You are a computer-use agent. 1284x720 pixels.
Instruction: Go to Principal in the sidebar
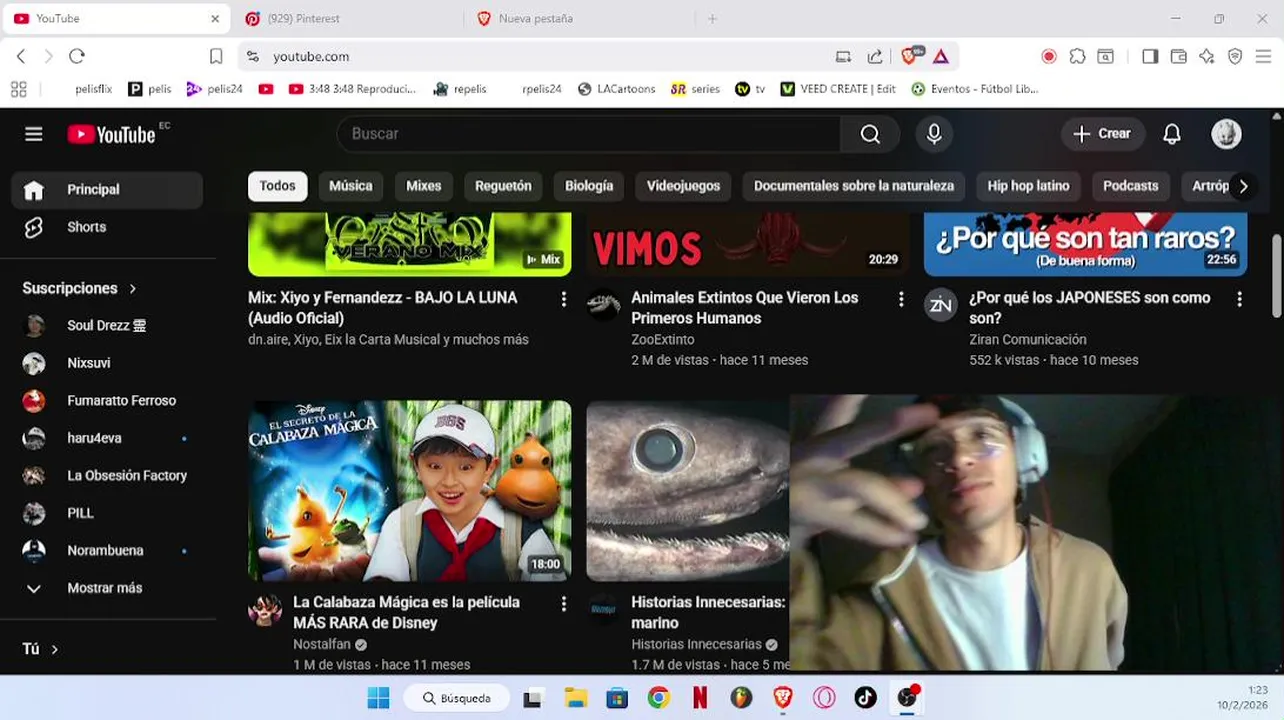click(107, 189)
